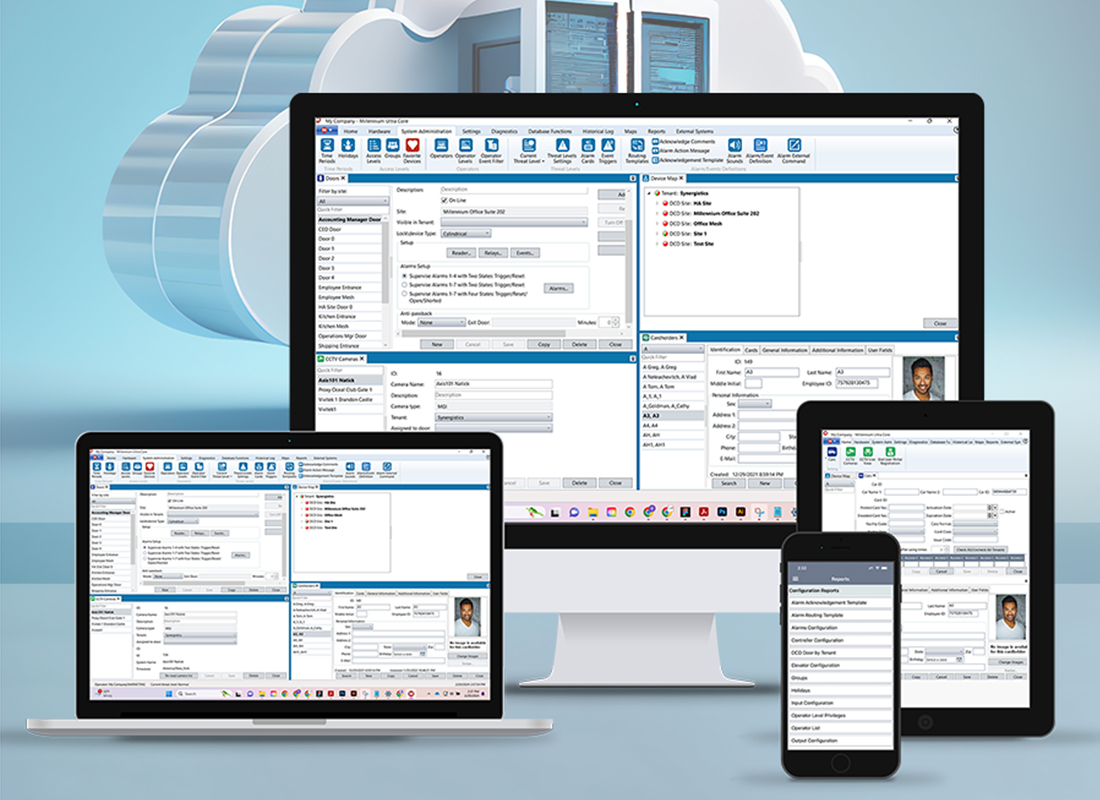
Task: Click Reader... button in monitor's Doors Setup
Action: pyautogui.click(x=461, y=253)
